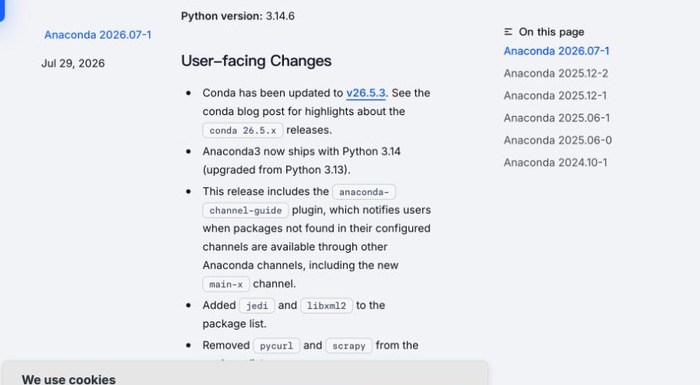Navigate to the Anaconda 2025.06-1 section
700x385 pixels.
tap(557, 118)
